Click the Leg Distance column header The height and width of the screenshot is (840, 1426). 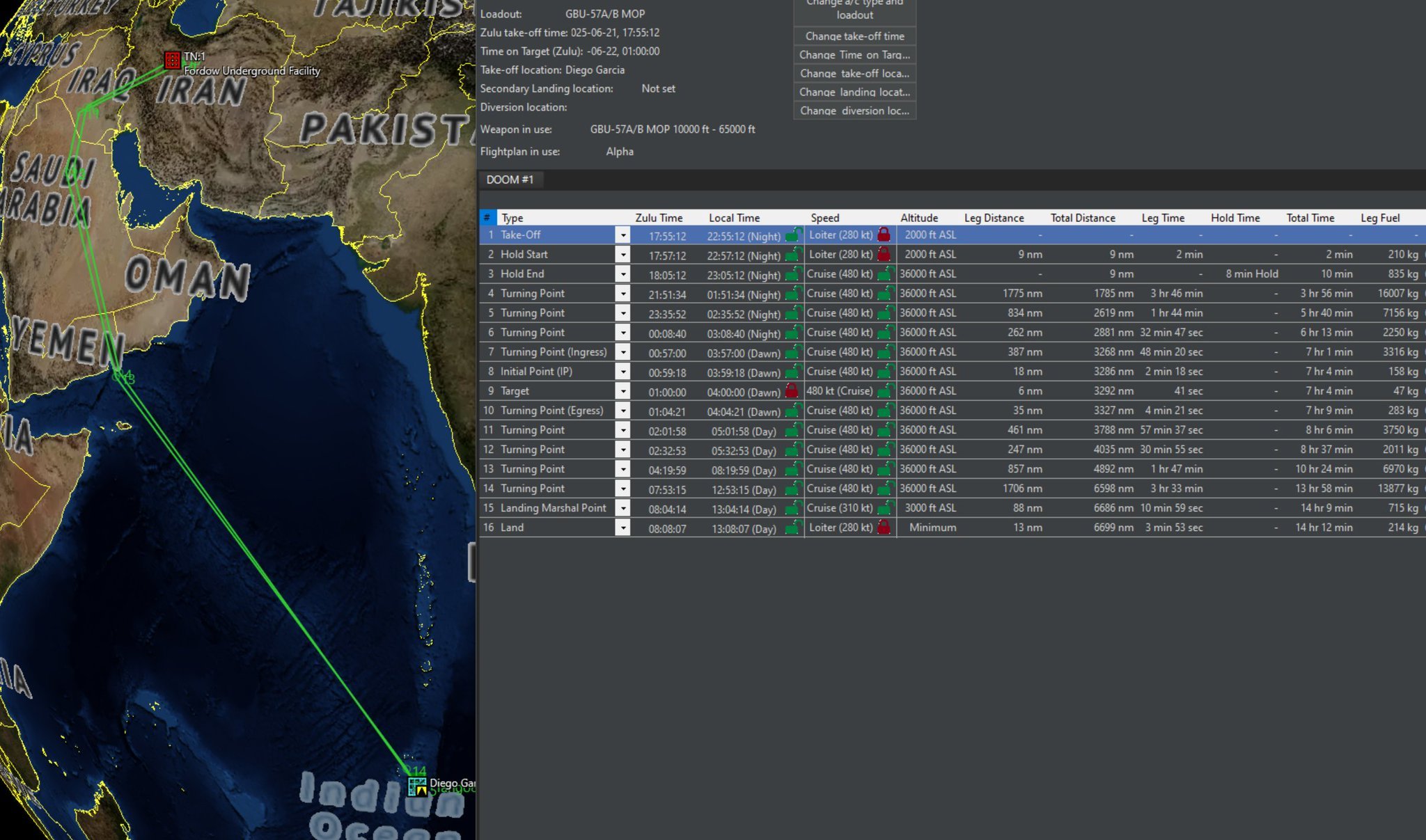(994, 218)
